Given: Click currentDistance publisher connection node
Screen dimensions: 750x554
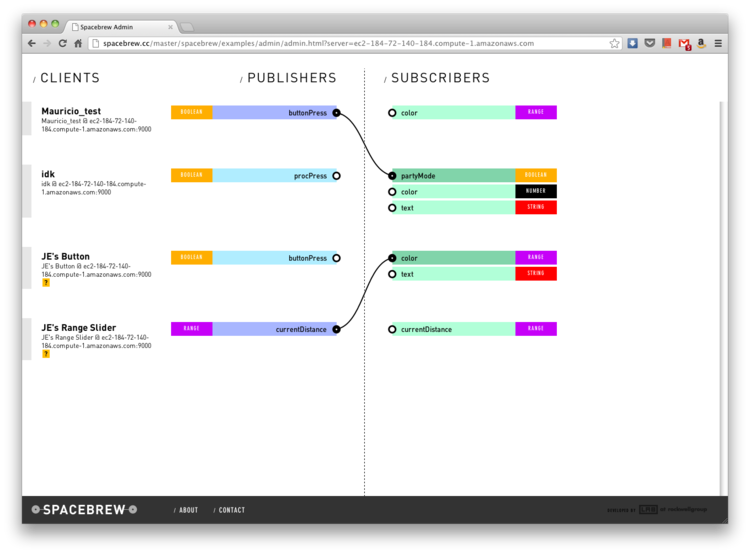Looking at the screenshot, I should pyautogui.click(x=336, y=329).
